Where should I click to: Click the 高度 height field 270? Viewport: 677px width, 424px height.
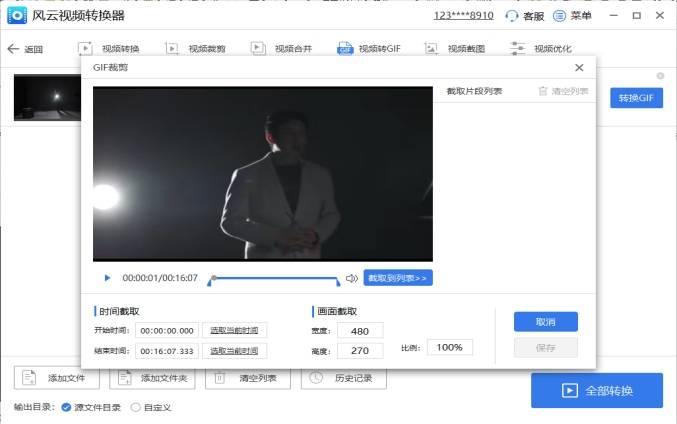click(x=360, y=351)
